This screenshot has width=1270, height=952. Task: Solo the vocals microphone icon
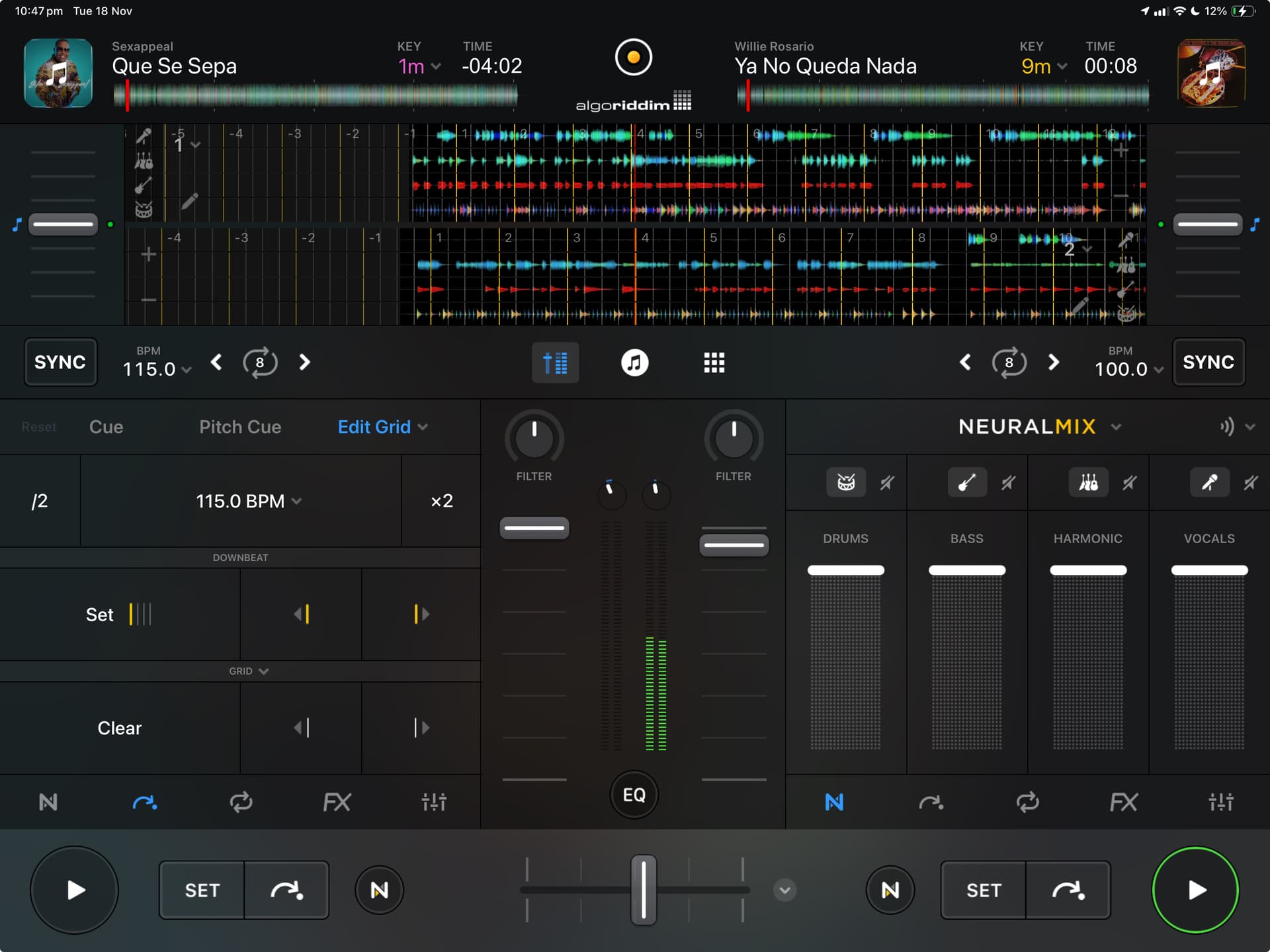1209,482
